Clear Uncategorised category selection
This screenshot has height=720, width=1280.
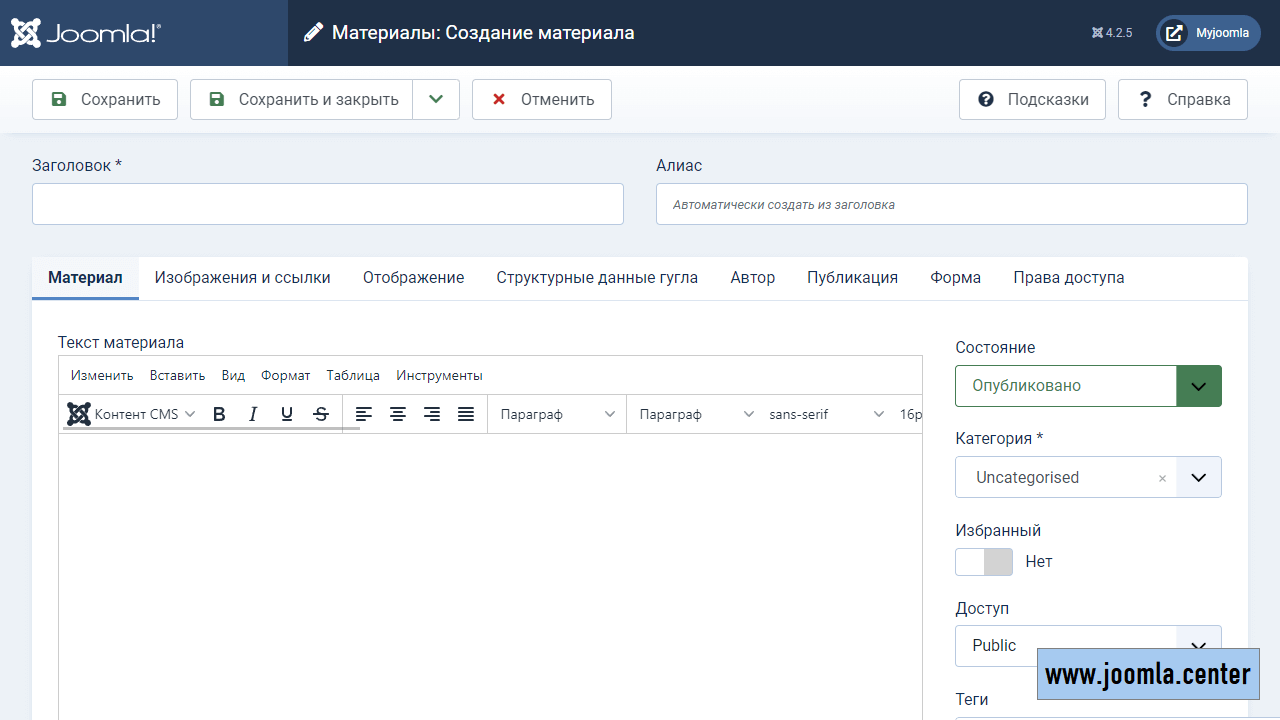tap(1162, 479)
